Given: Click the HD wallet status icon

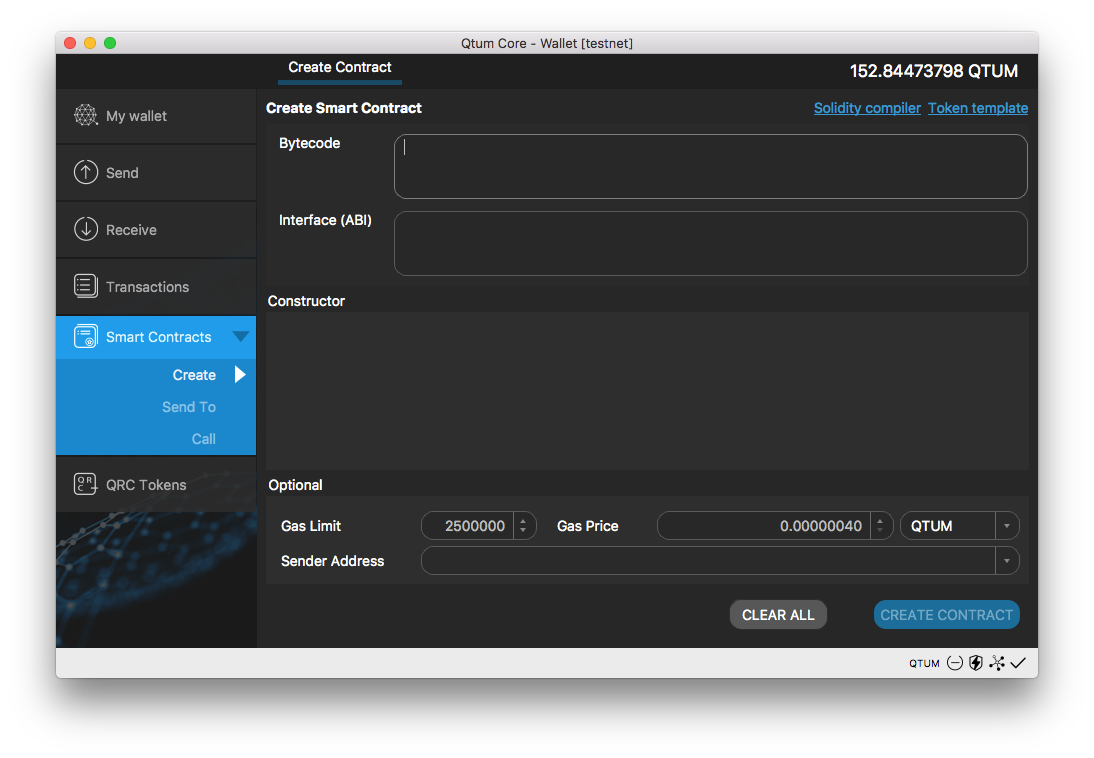Looking at the screenshot, I should tap(954, 663).
